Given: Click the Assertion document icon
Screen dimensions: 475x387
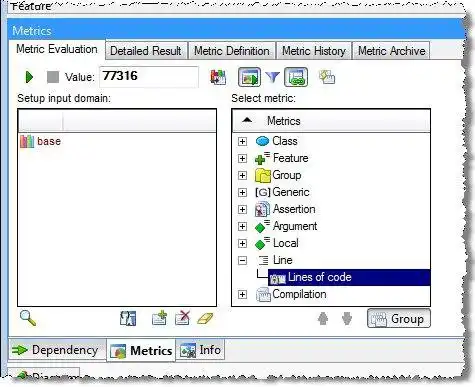Looking at the screenshot, I should [x=262, y=209].
